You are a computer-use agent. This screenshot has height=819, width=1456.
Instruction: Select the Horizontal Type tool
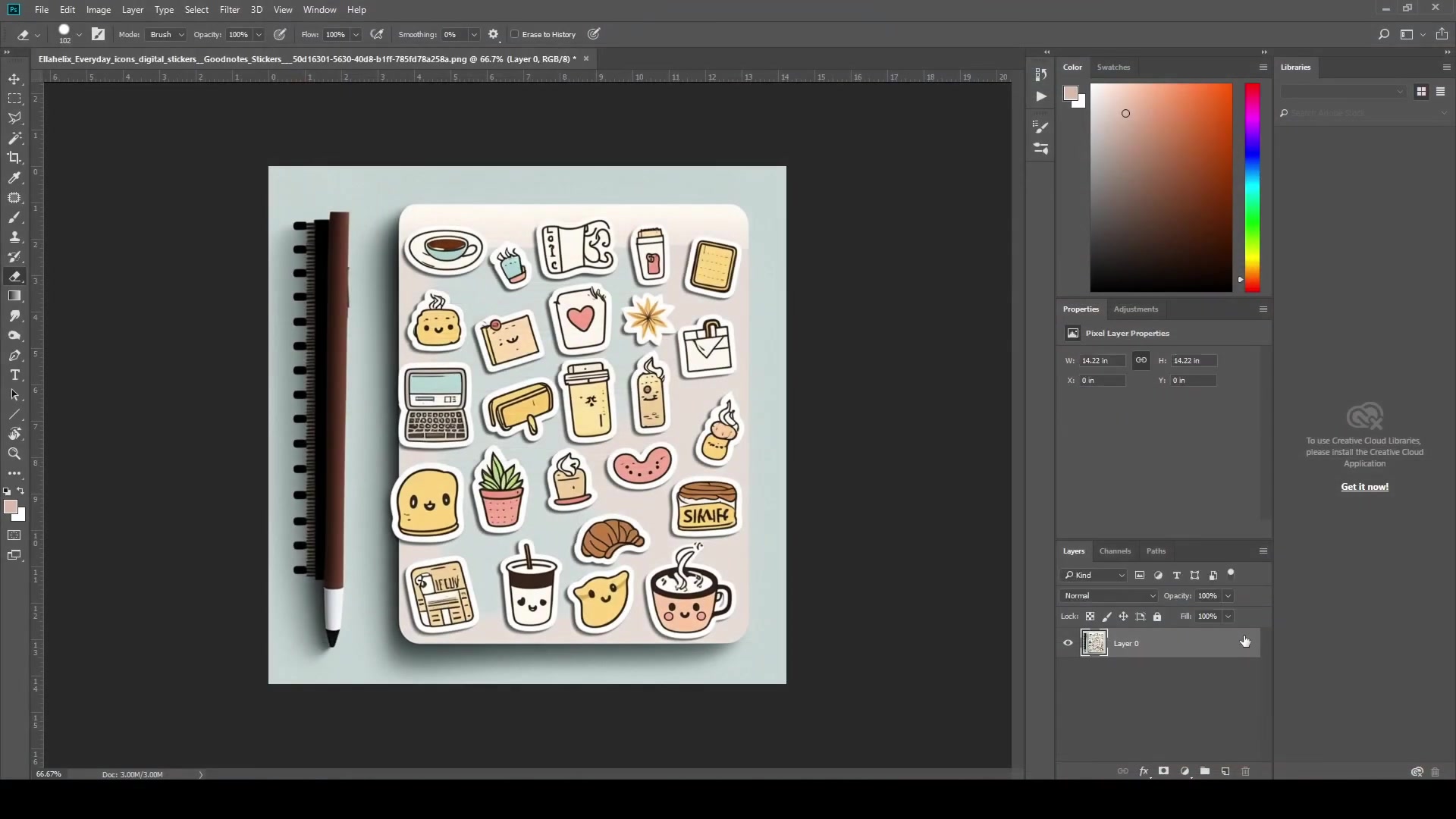(14, 375)
